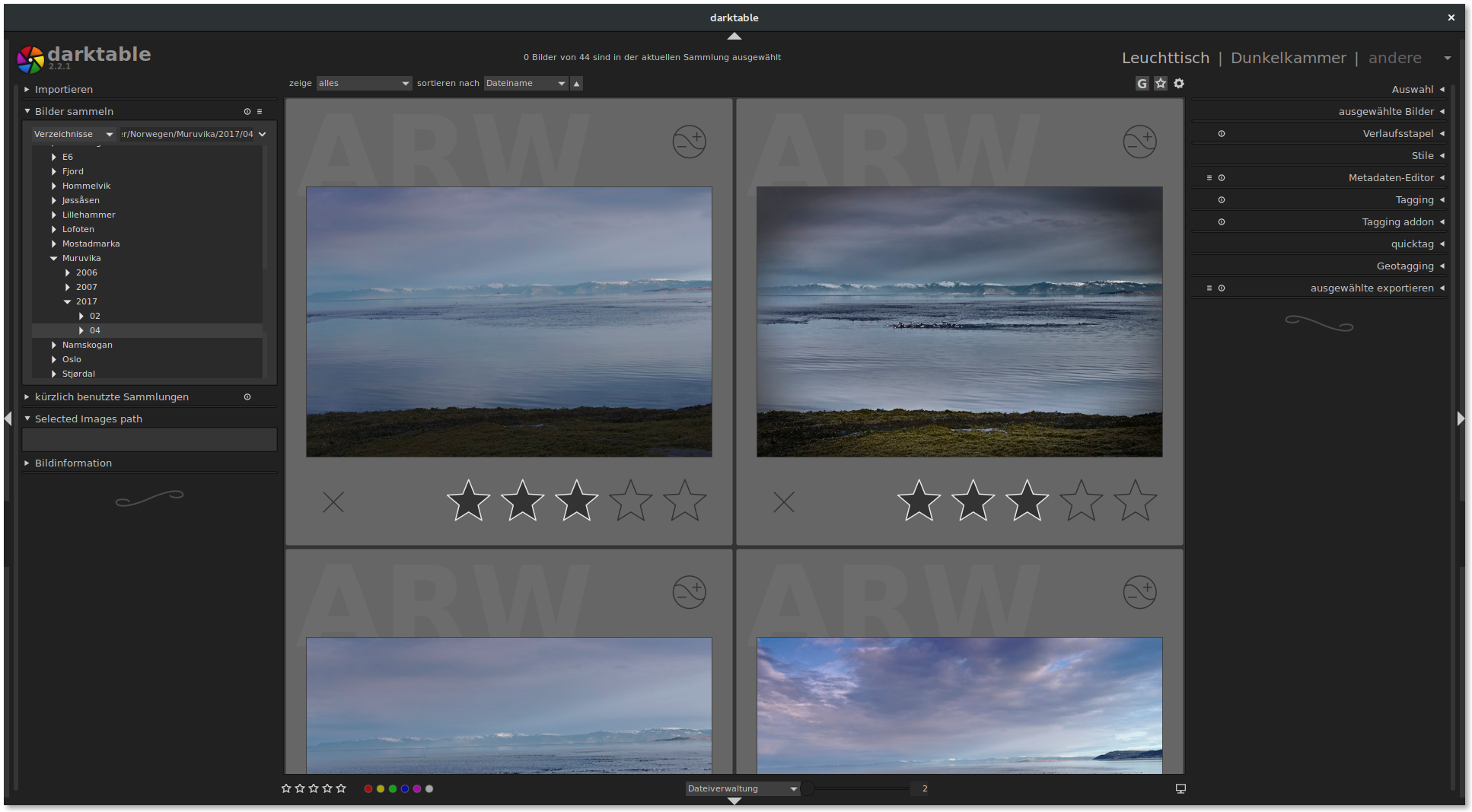The image size is (1472, 812).
Task: Hide the top panel arrow
Action: tap(734, 36)
